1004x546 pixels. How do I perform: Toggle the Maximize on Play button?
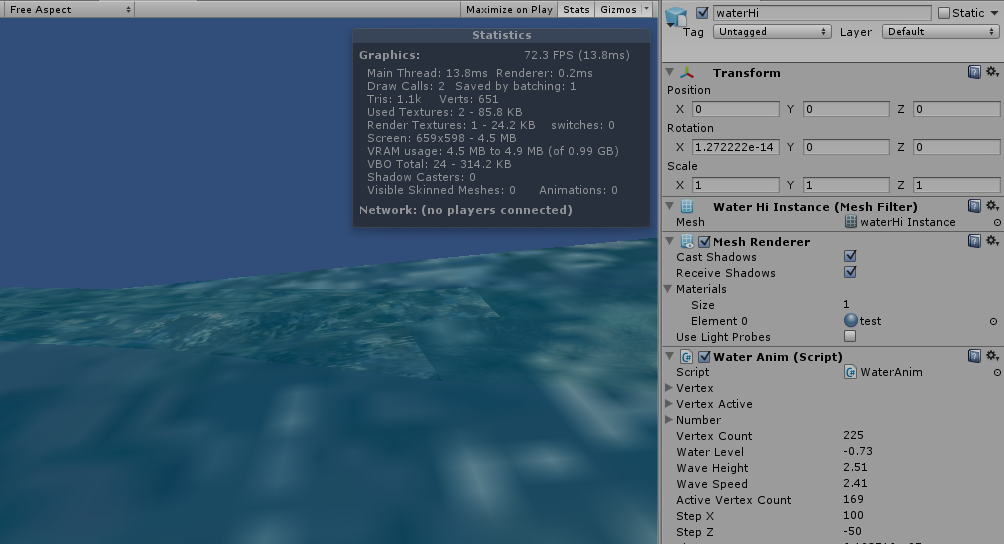[509, 9]
